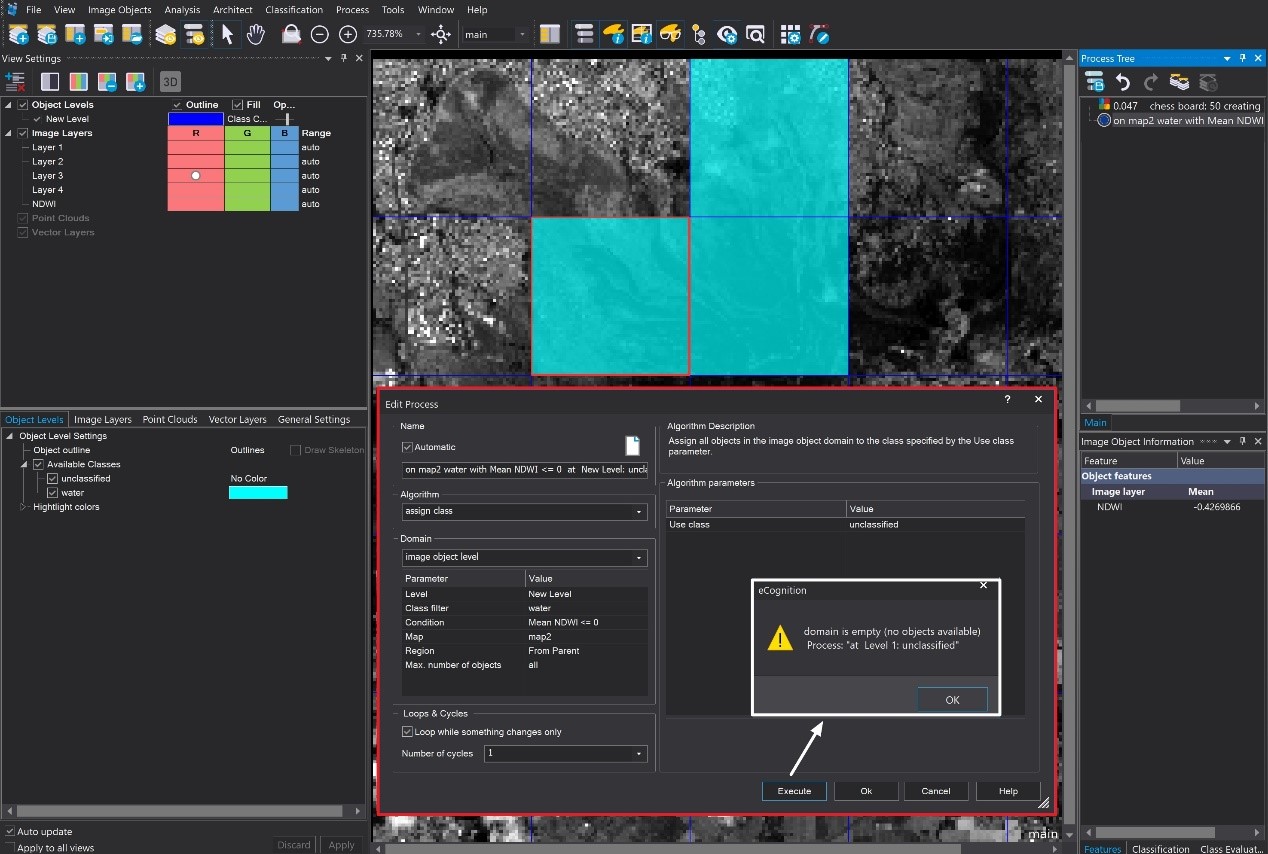Screen dimensions: 1268x854
Task: Select the arrow pointer tool
Action: coord(227,34)
